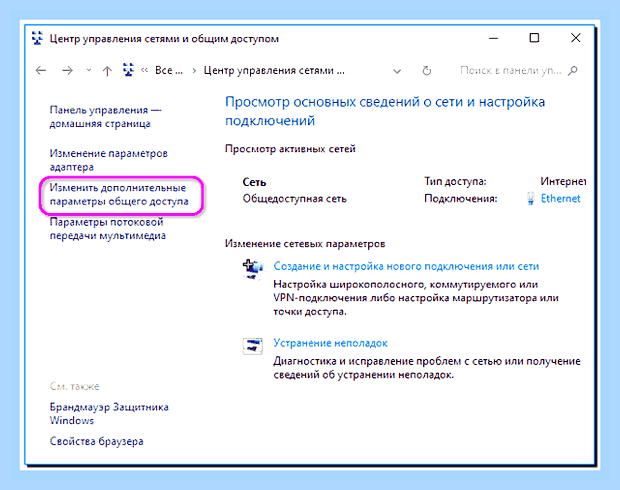This screenshot has width=620, height=490.
Task: Close the network center window
Action: (576, 38)
